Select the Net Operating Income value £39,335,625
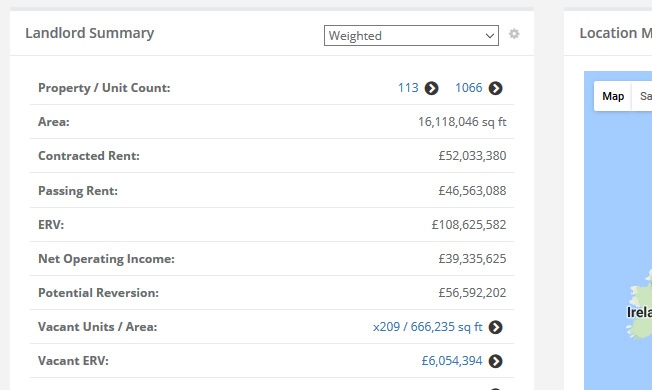652x390 pixels. point(472,259)
